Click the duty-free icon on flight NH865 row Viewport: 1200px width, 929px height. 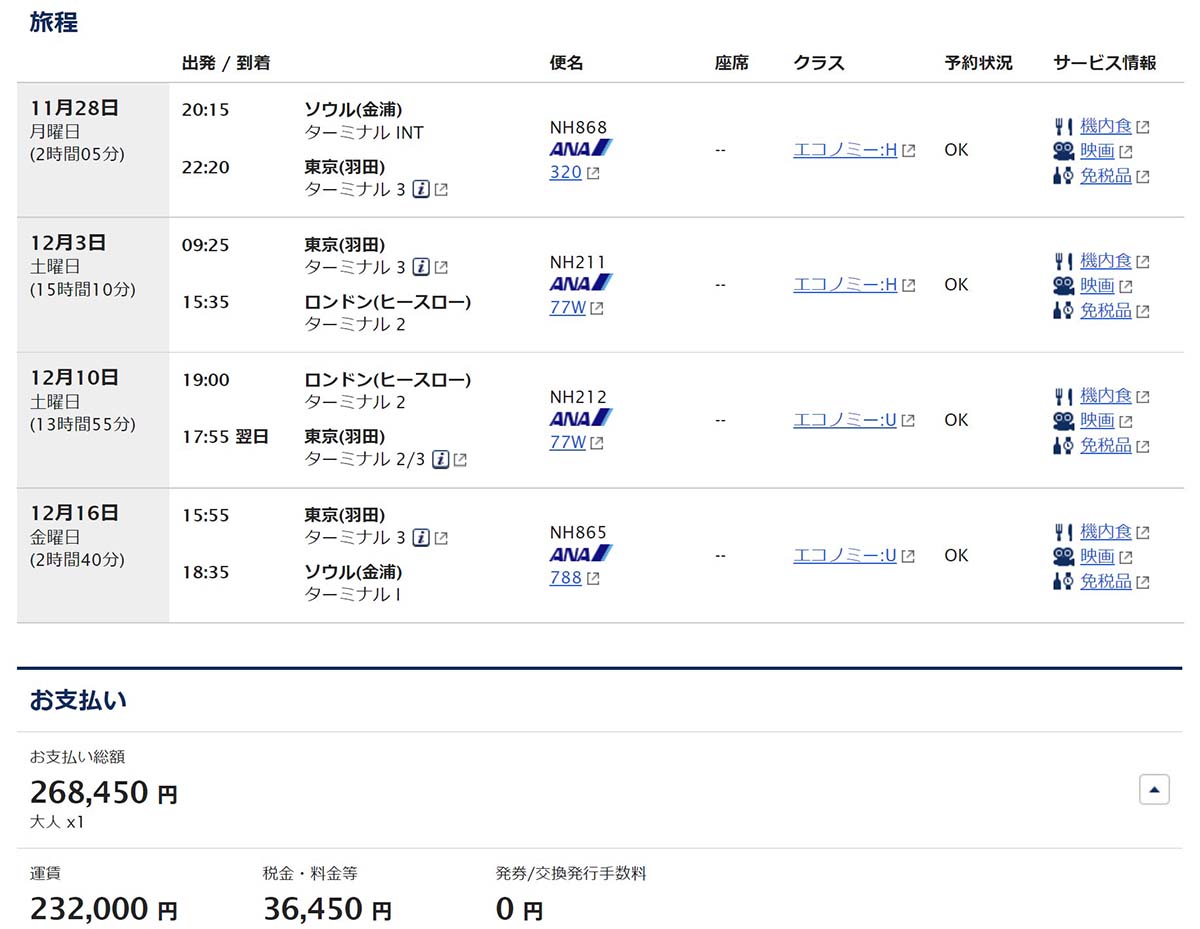click(x=1063, y=581)
